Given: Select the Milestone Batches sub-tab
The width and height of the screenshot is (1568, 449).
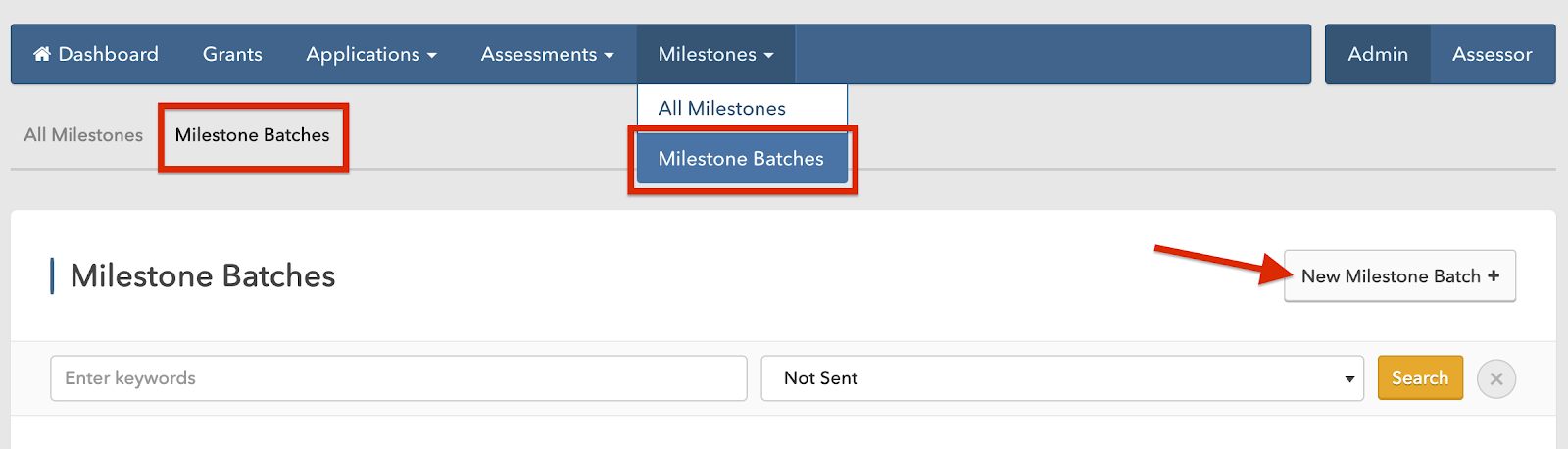Looking at the screenshot, I should coord(253,135).
